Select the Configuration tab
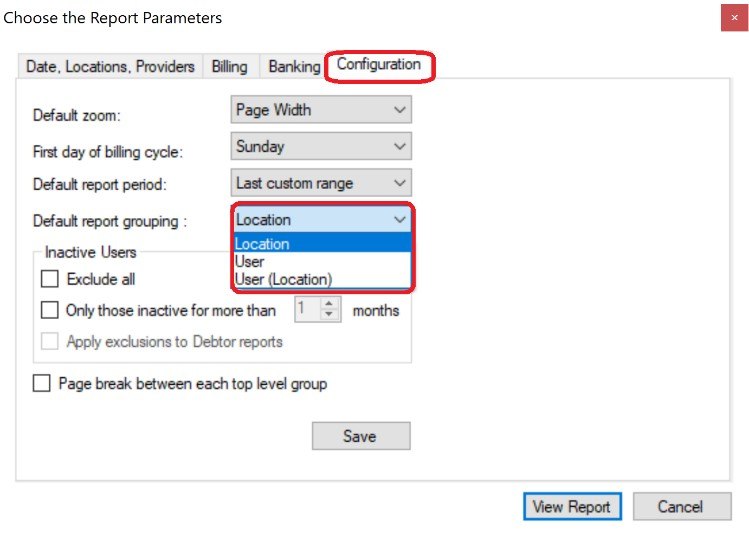Viewport: 749px width, 536px height. (379, 64)
